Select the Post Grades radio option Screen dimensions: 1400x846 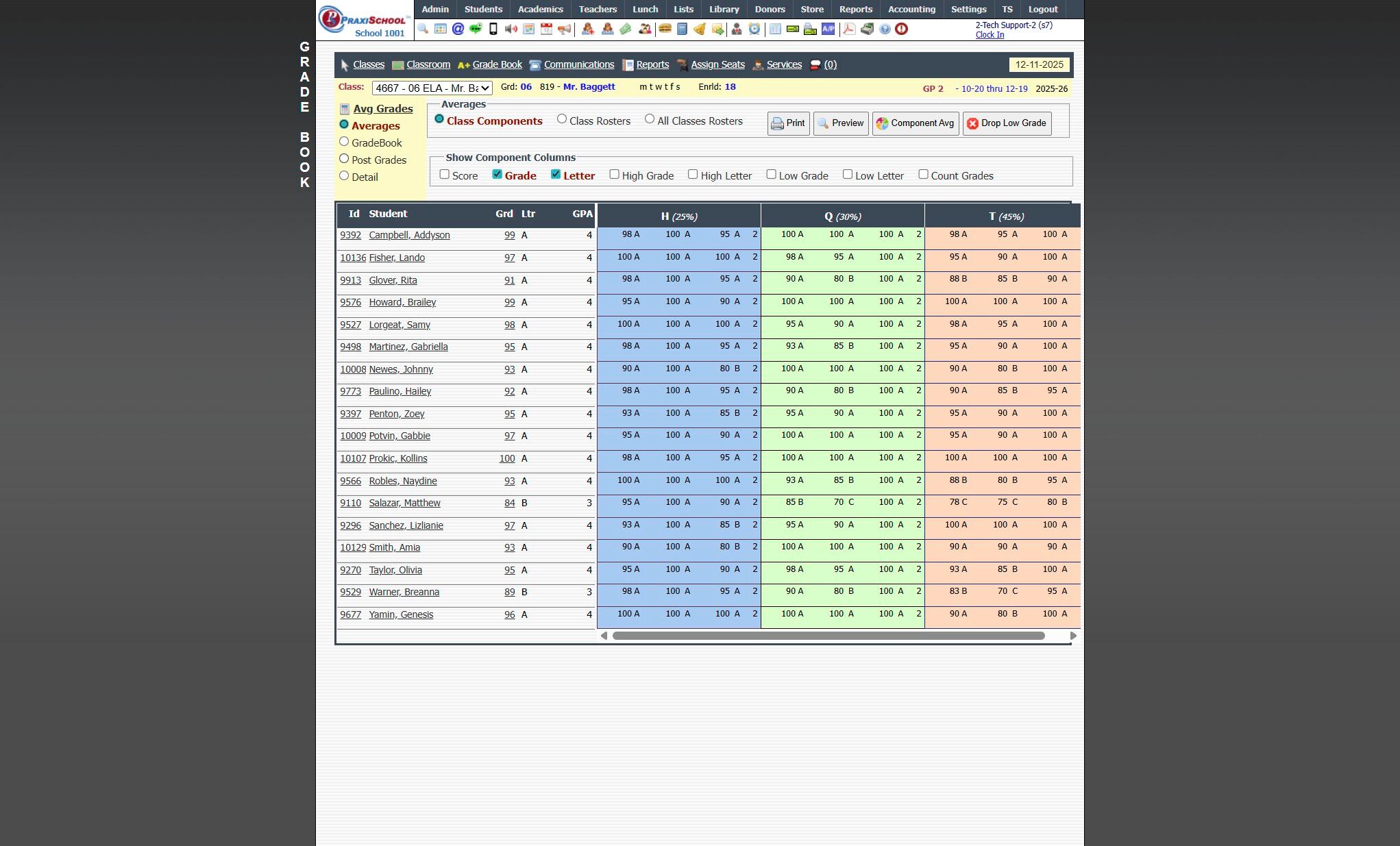344,159
